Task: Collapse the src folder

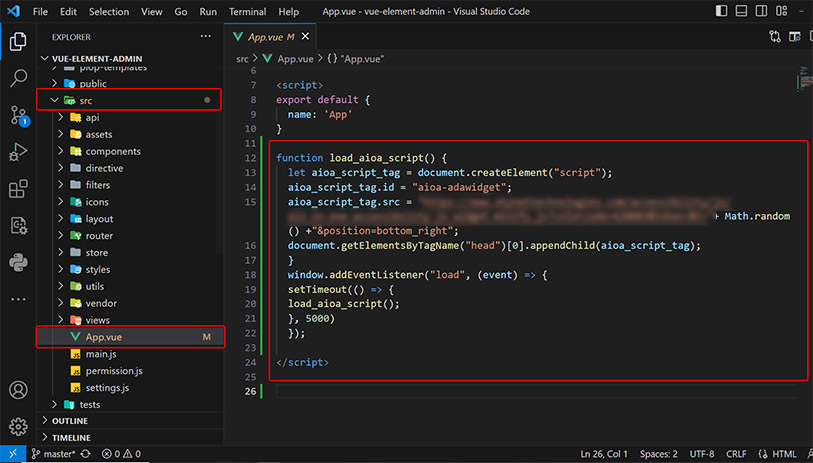Action: pos(85,101)
